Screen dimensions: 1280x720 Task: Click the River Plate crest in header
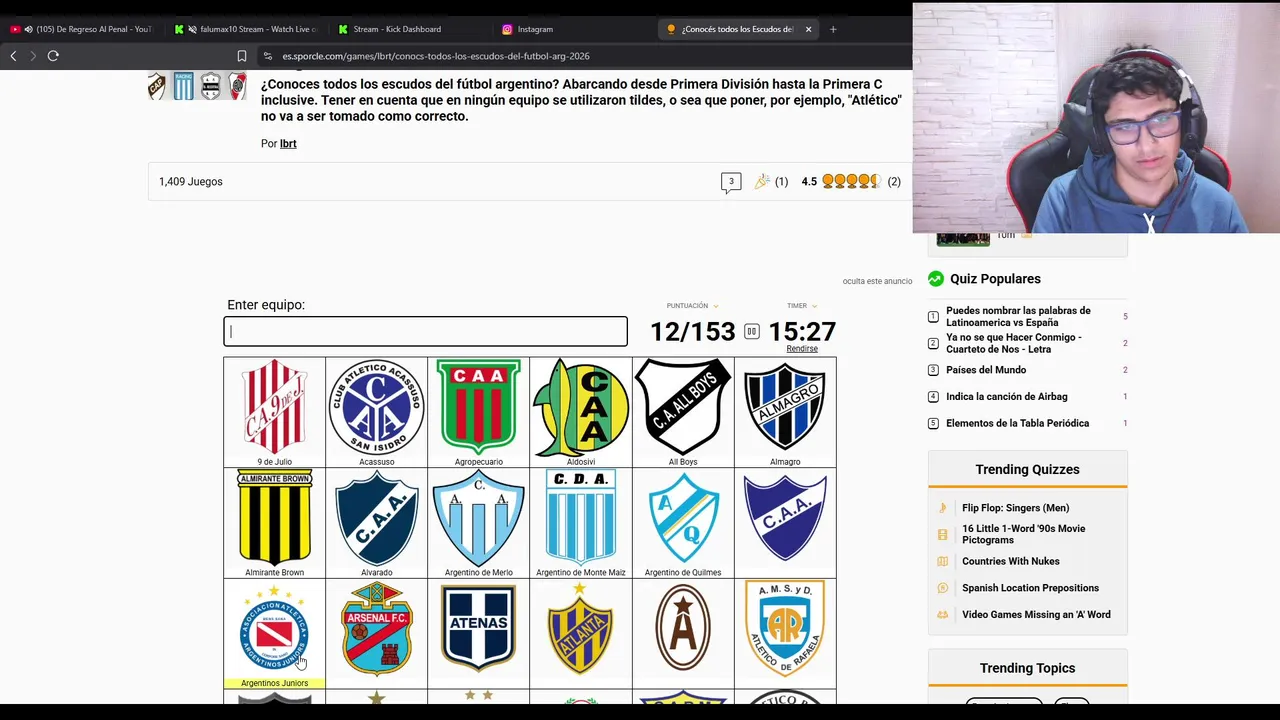pyautogui.click(x=237, y=86)
